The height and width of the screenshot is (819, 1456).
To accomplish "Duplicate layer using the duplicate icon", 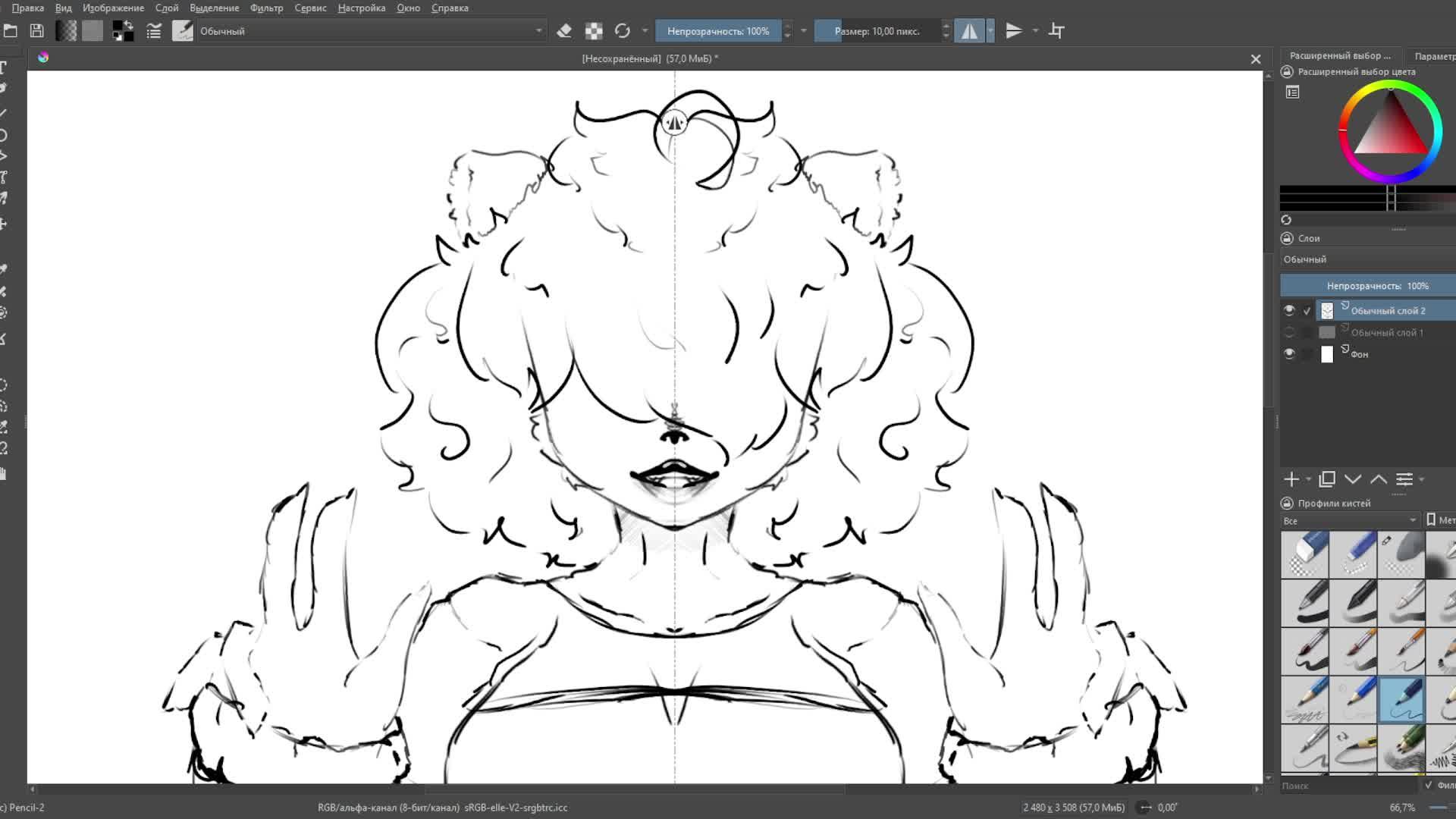I will pos(1327,479).
